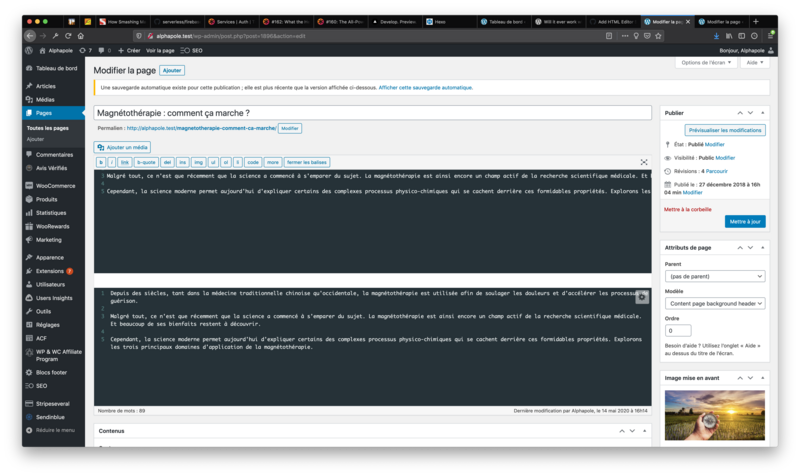The image size is (800, 476).
Task: Click the gear icon in lower code editor
Action: (642, 297)
